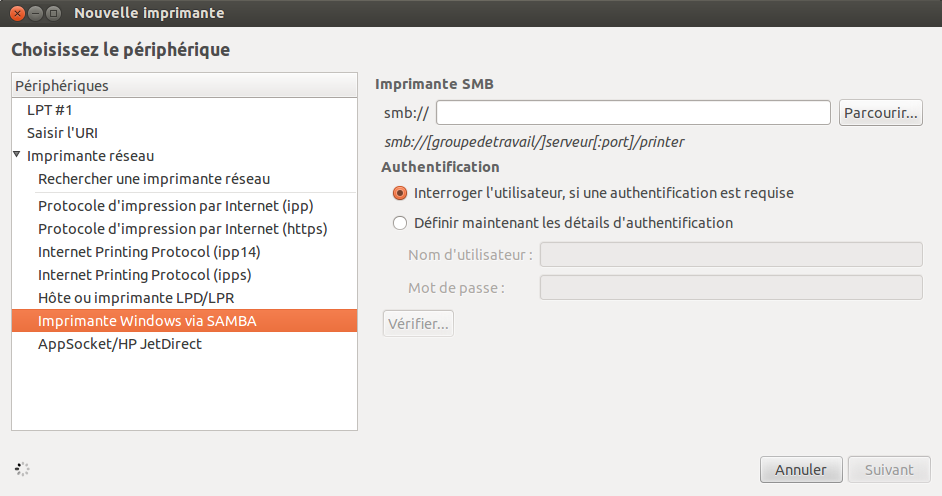The image size is (942, 496).
Task: Close the Nouvelle imprimante window
Action: click(17, 13)
